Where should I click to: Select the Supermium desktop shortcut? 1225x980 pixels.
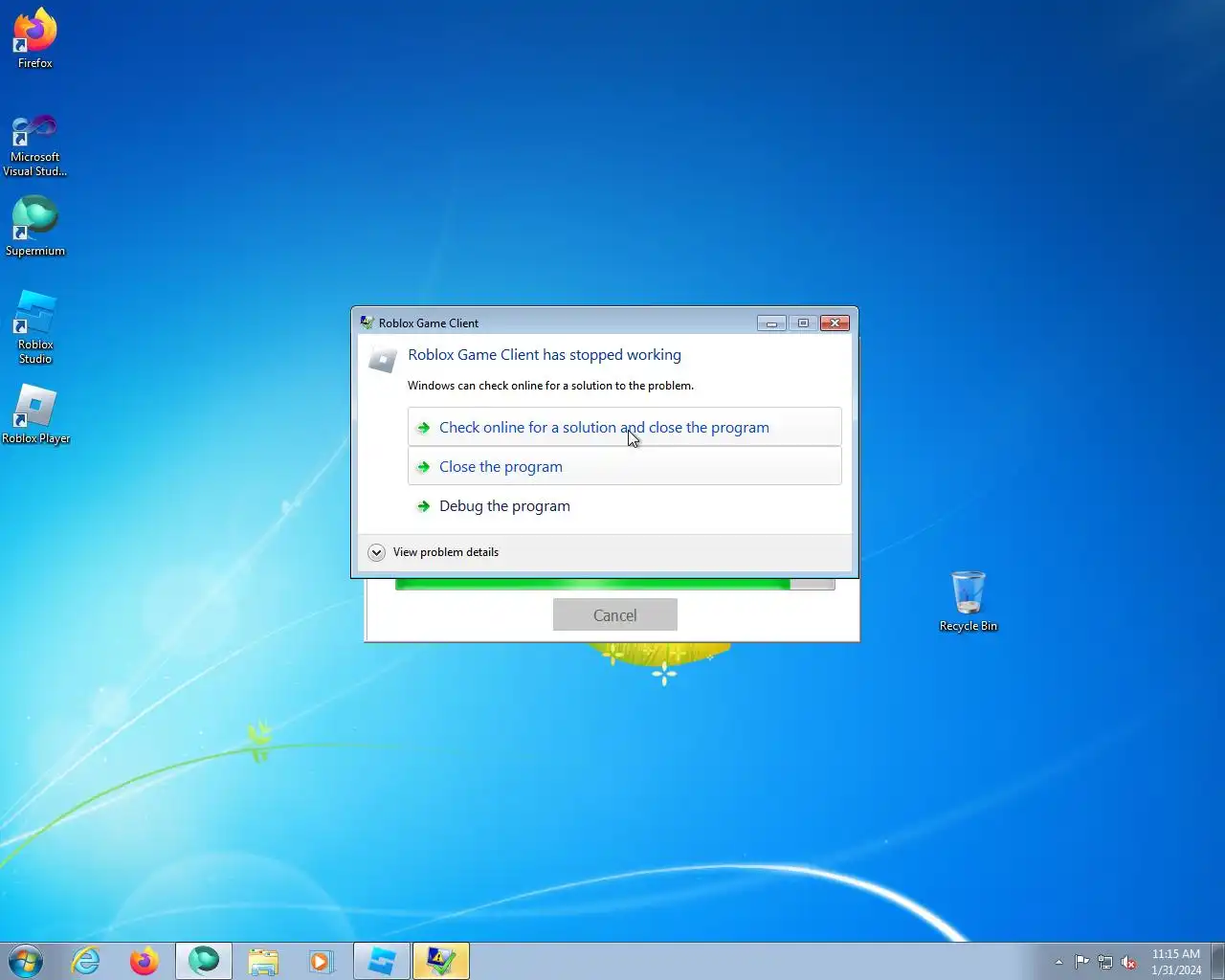35,227
